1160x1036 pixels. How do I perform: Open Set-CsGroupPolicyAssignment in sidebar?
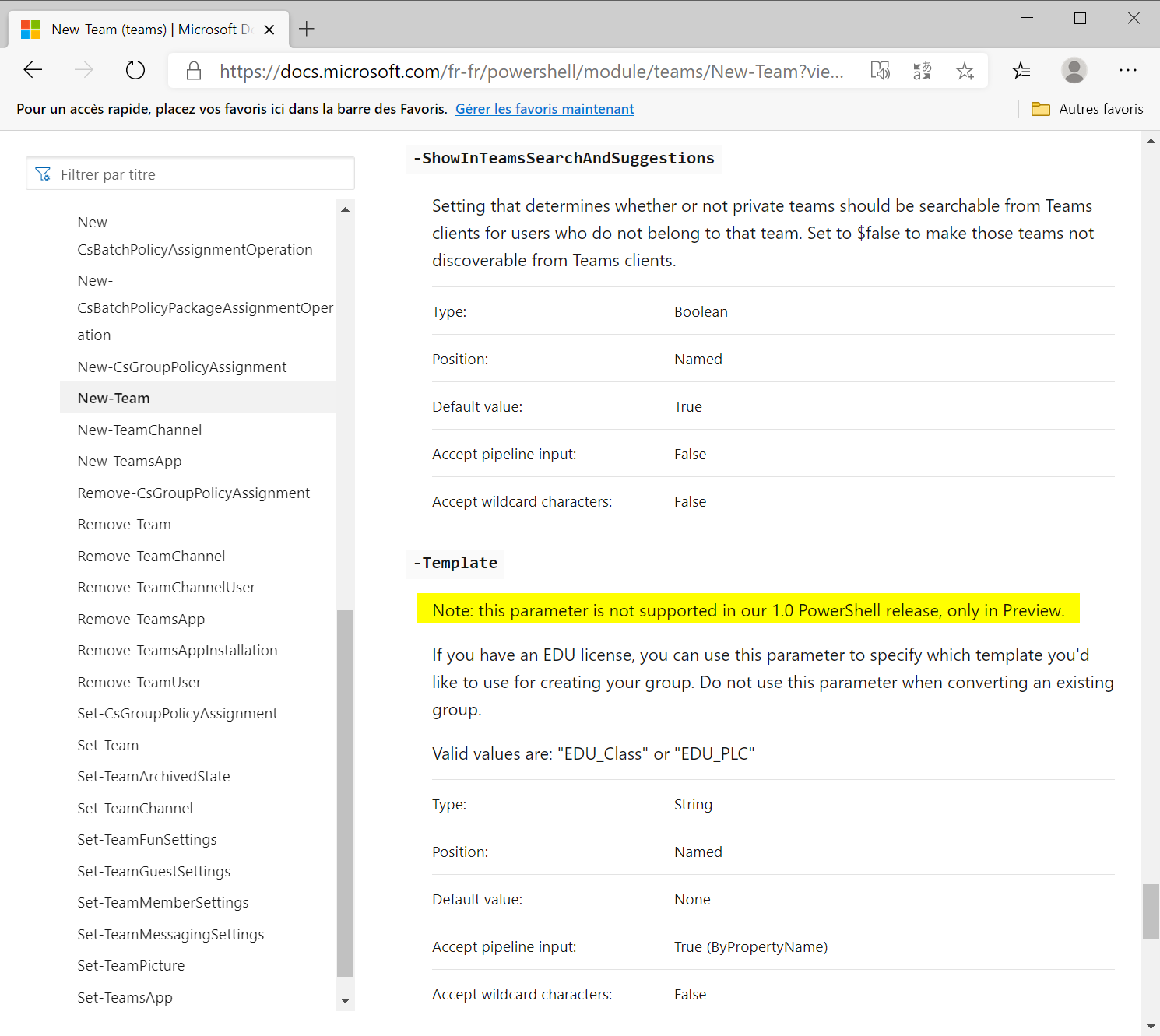[x=178, y=714]
